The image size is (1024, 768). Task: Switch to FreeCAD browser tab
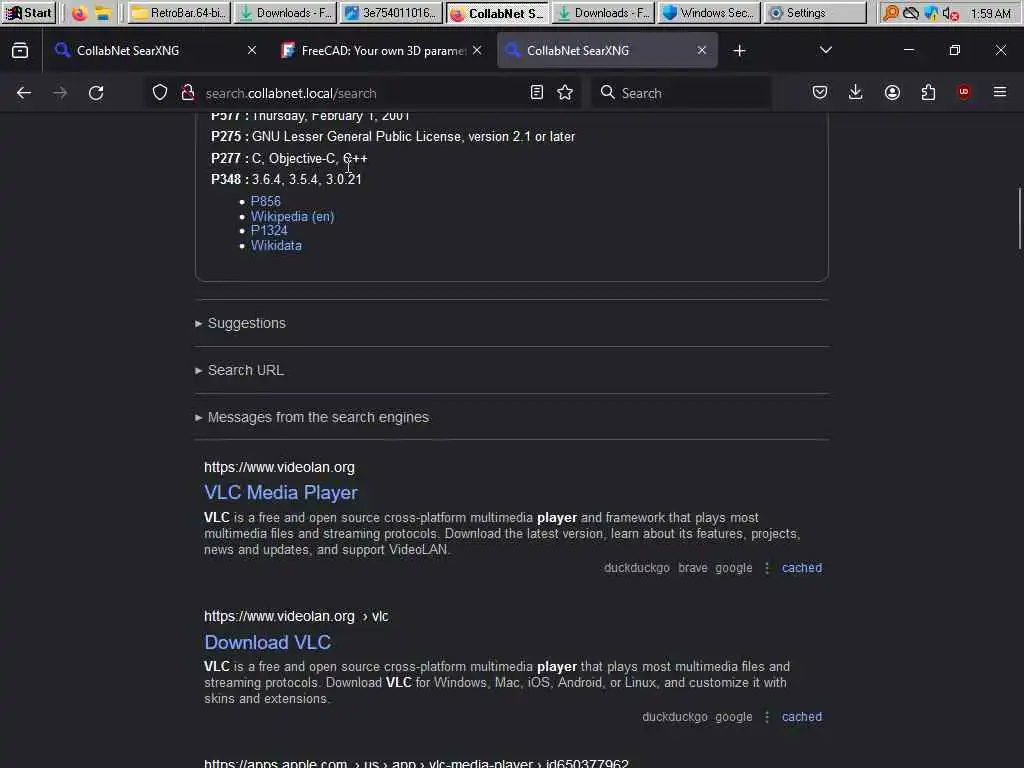click(x=382, y=50)
